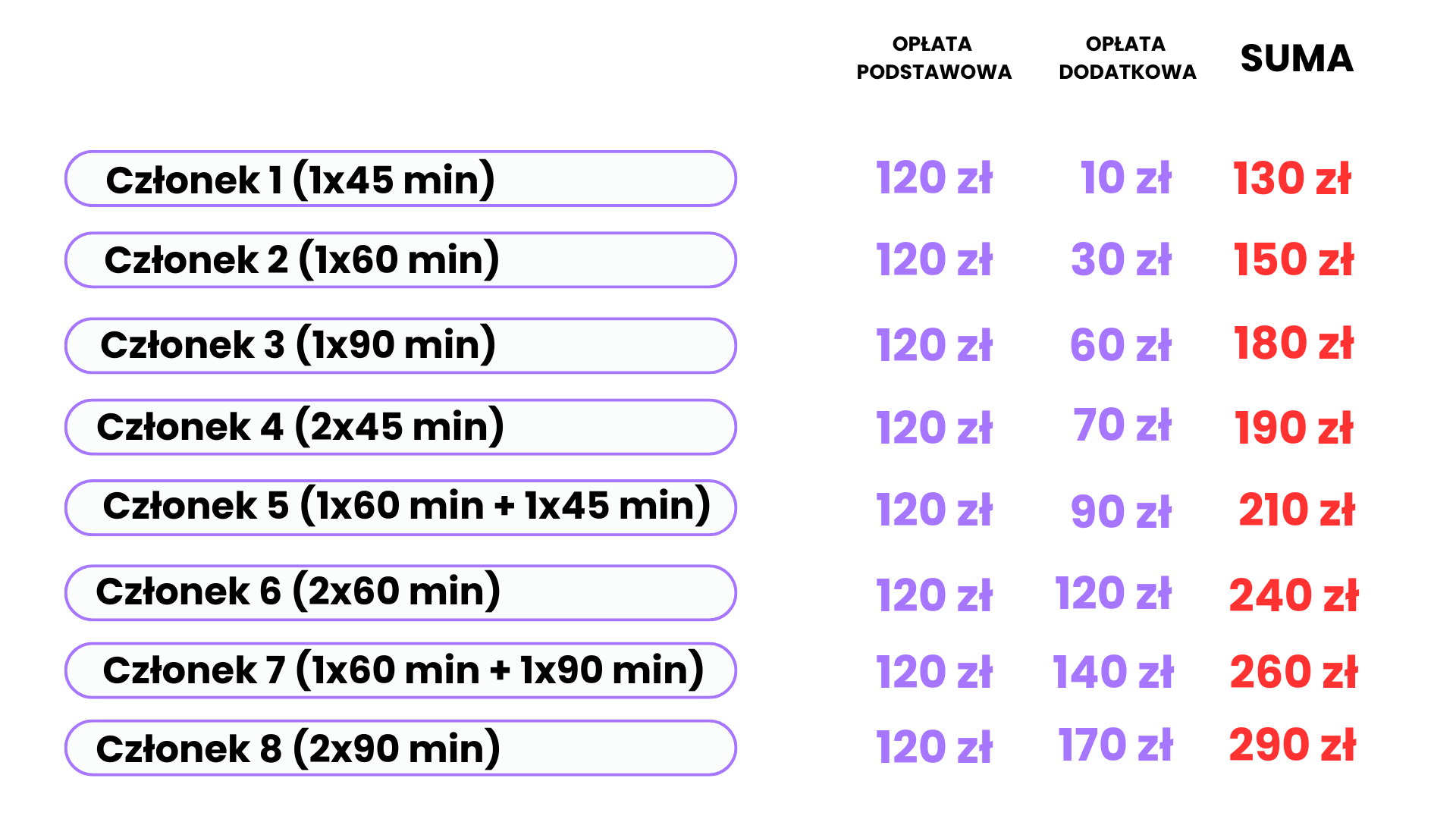The height and width of the screenshot is (819, 1456).
Task: Click the red 240 zł sum
Action: pos(1294,595)
